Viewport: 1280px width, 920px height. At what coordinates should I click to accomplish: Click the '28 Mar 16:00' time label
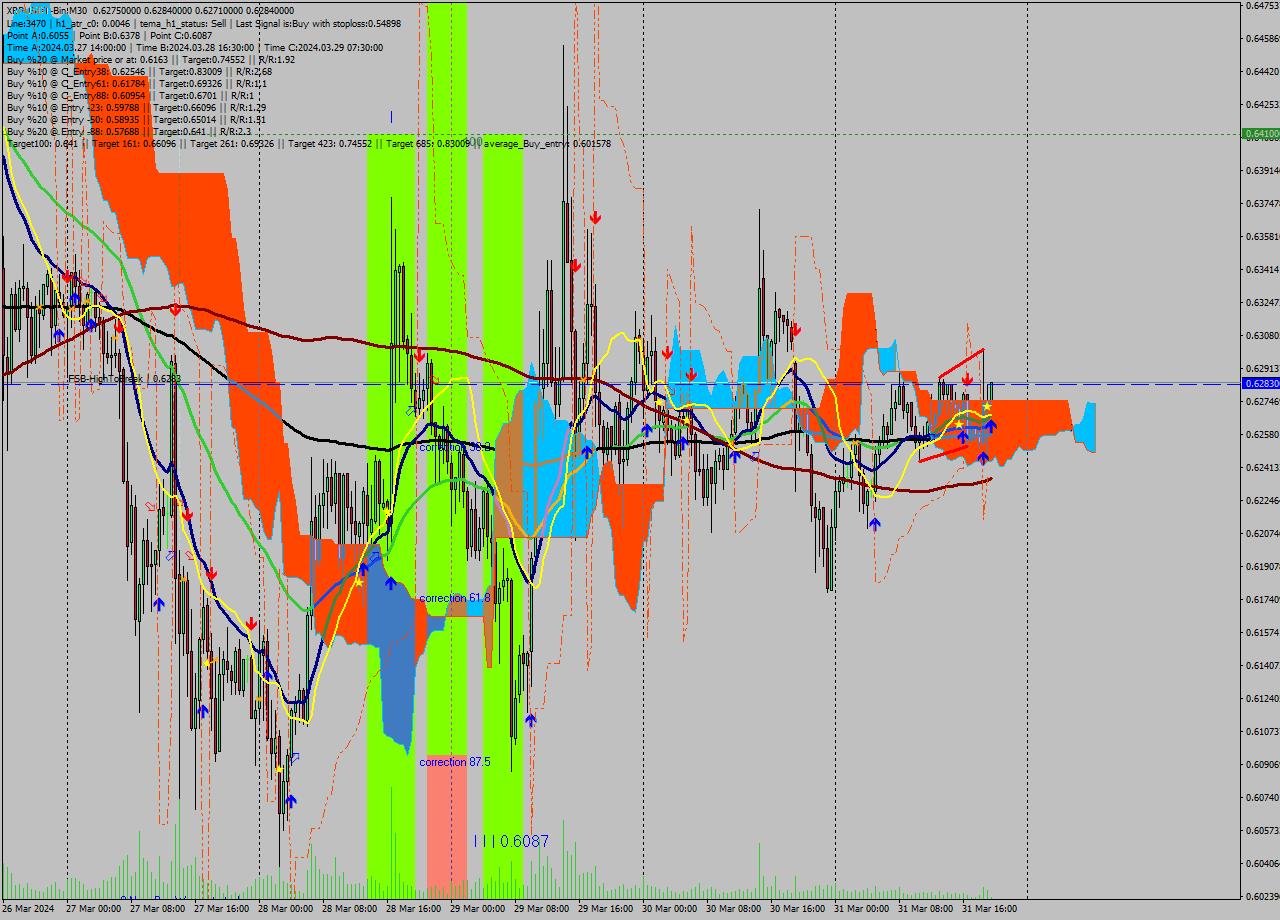(x=413, y=909)
